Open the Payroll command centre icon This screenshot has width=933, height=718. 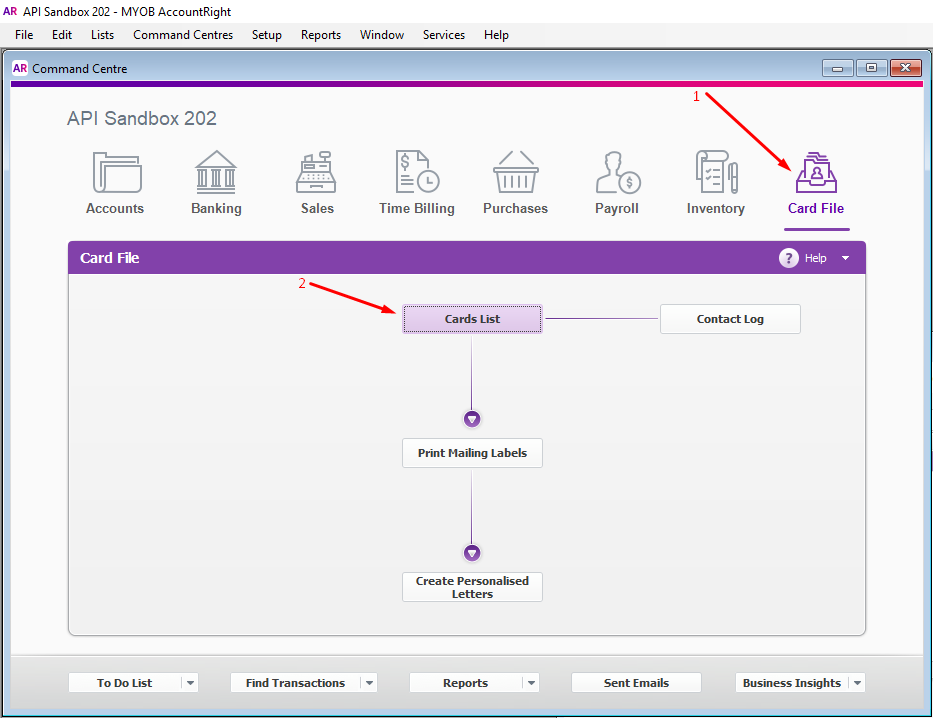(x=618, y=173)
